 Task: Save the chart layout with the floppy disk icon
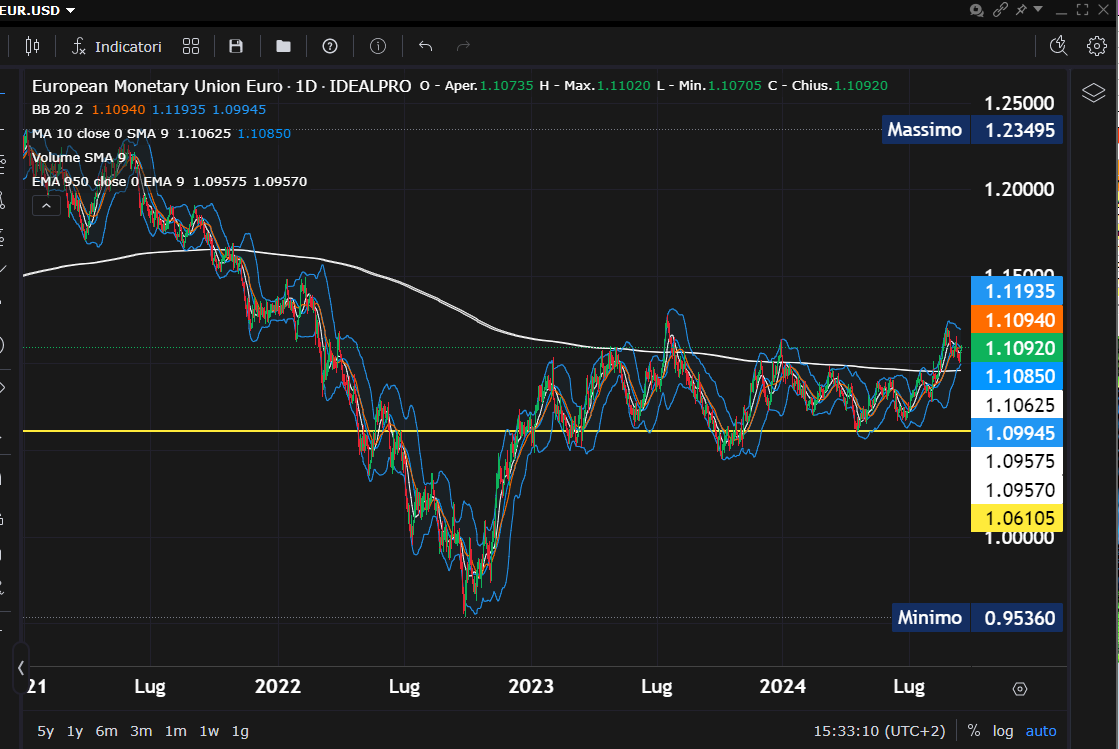236,46
